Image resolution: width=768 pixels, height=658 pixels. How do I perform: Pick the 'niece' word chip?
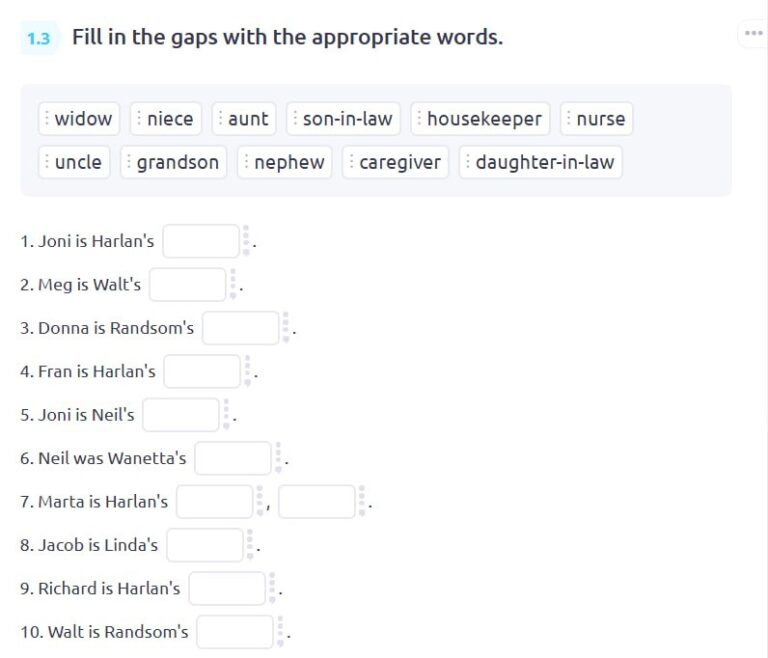[166, 119]
